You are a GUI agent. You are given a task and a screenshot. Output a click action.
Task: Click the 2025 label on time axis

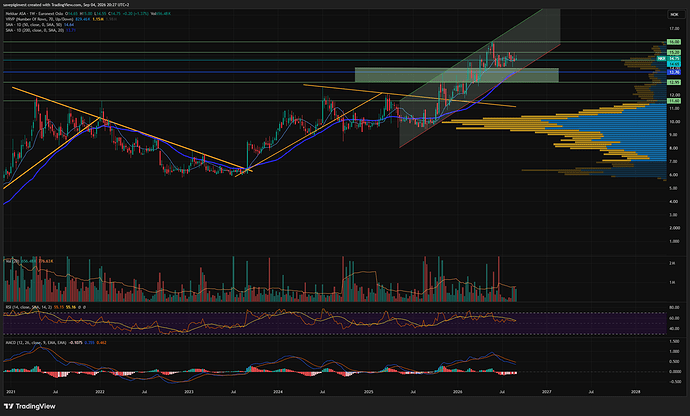tap(369, 391)
